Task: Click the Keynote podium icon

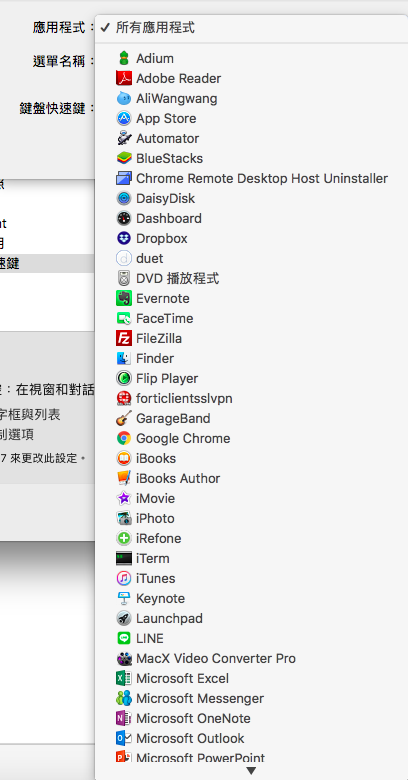Action: [123, 598]
